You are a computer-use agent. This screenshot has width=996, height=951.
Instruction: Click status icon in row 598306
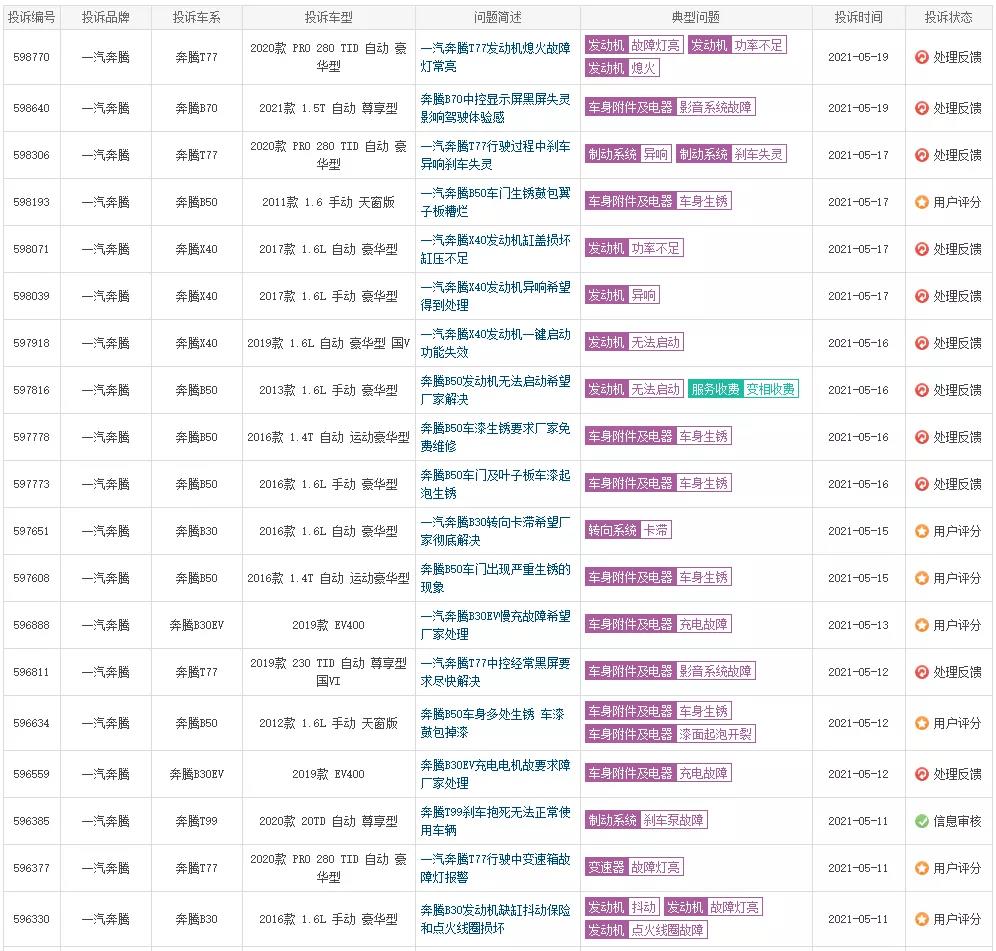click(x=921, y=155)
